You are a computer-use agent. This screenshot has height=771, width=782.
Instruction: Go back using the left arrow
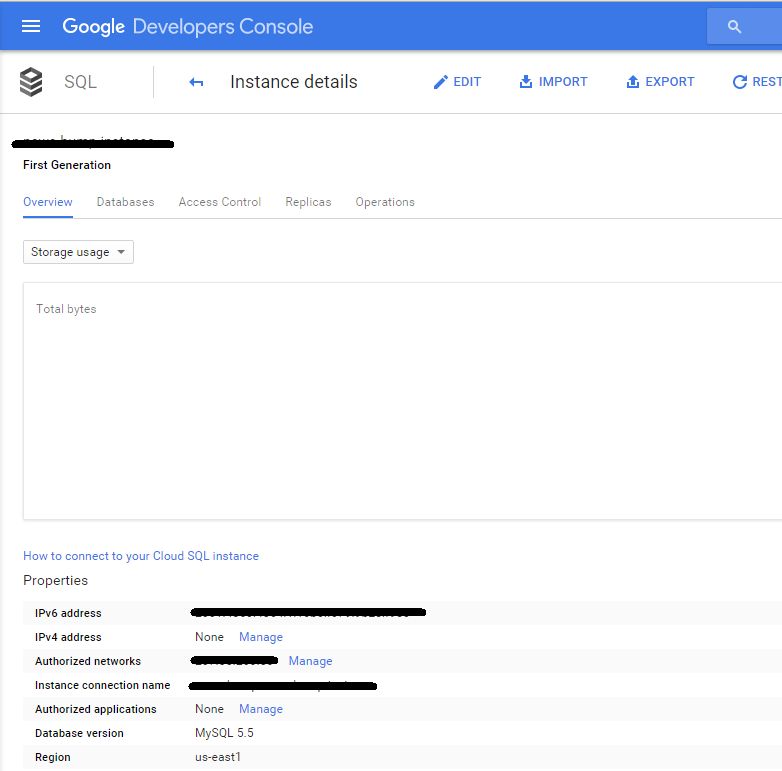[x=196, y=82]
